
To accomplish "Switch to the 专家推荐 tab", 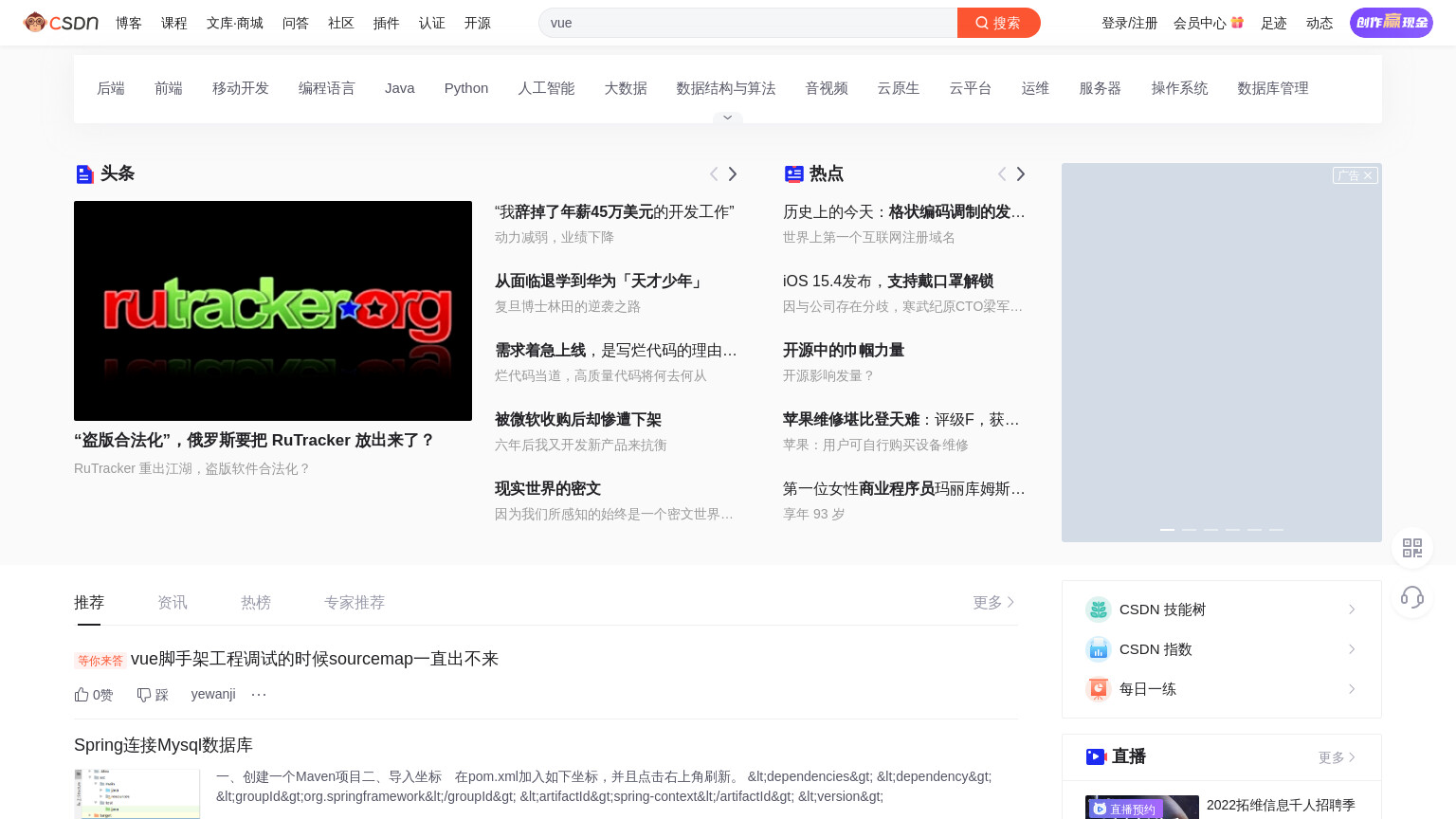I will pyautogui.click(x=355, y=603).
